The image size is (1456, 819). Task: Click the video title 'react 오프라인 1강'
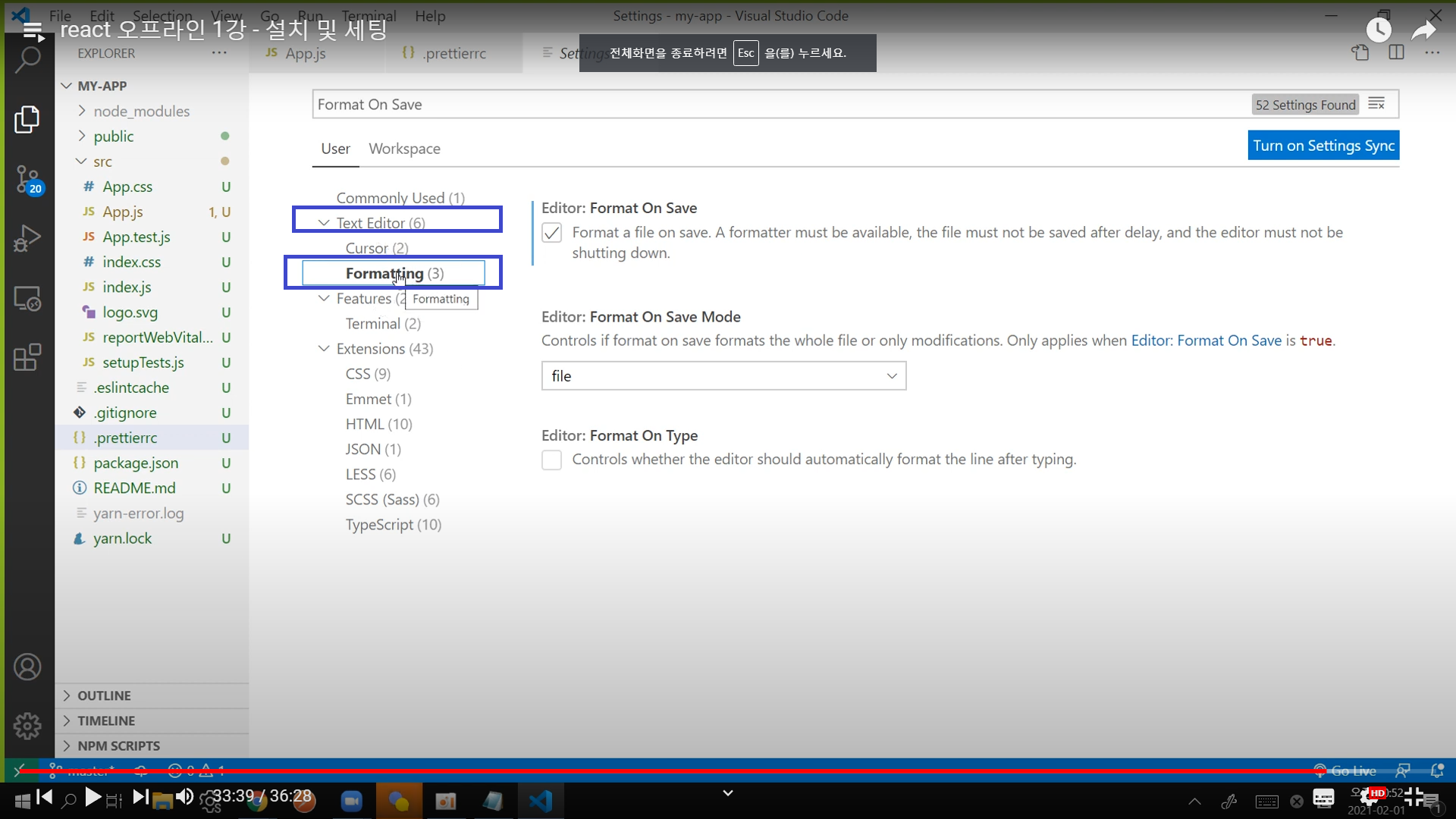click(x=224, y=29)
